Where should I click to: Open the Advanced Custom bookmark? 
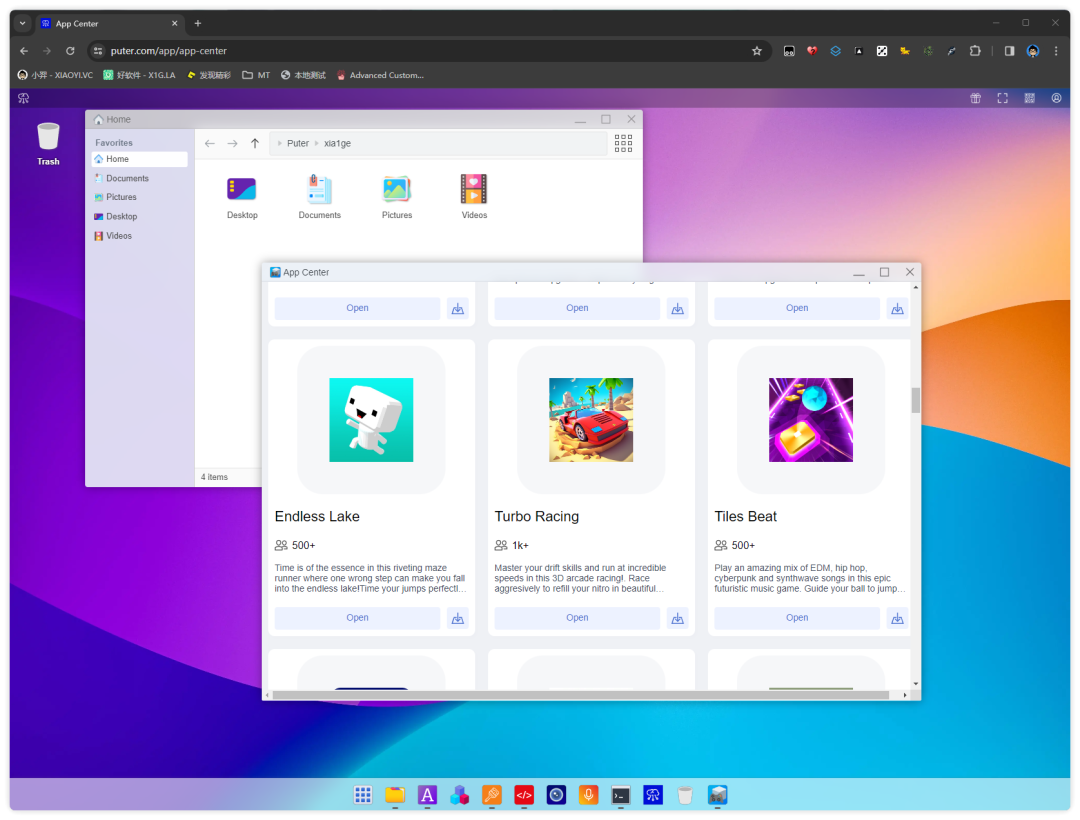(380, 75)
